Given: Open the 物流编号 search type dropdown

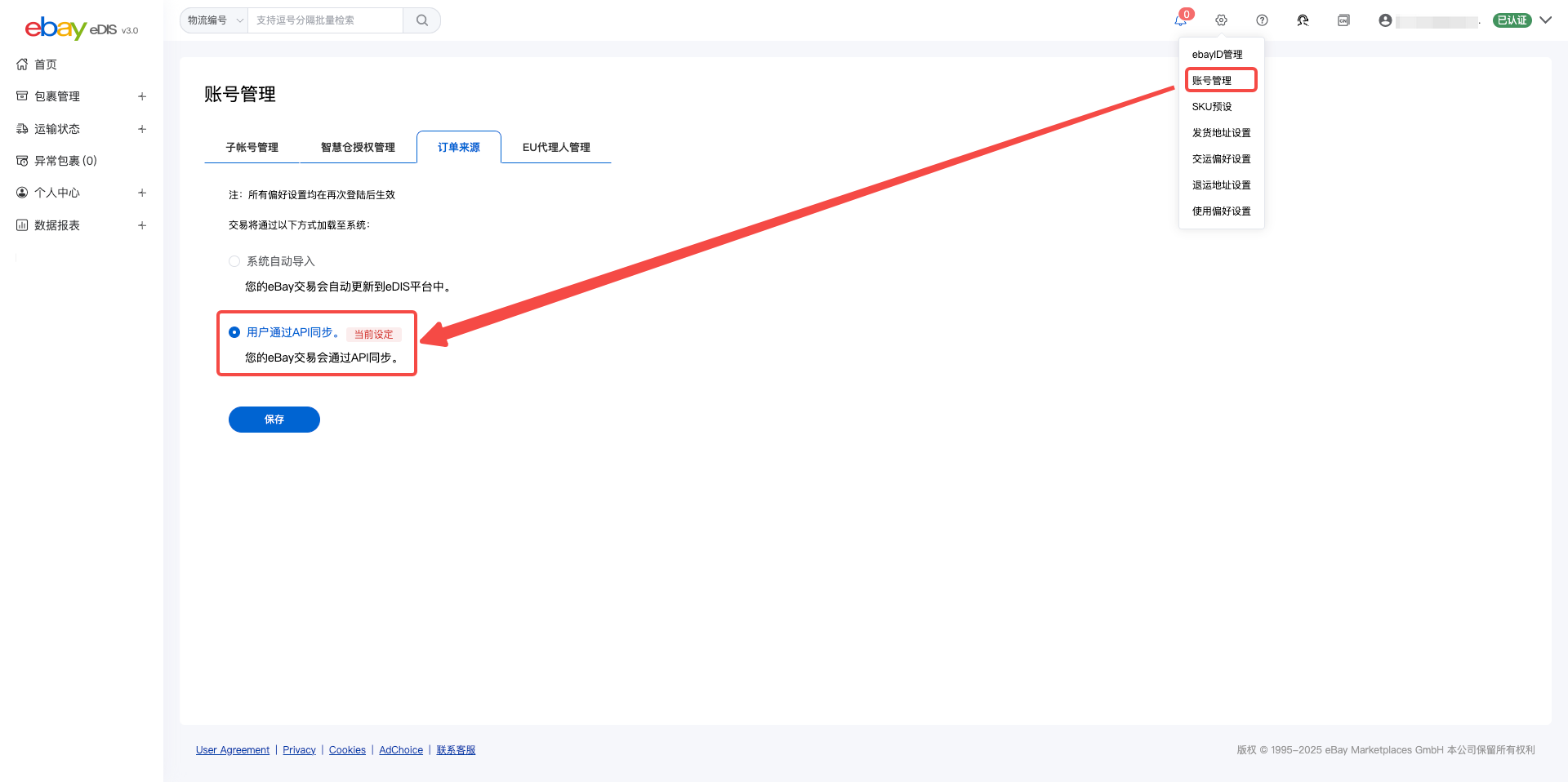Looking at the screenshot, I should pos(215,20).
